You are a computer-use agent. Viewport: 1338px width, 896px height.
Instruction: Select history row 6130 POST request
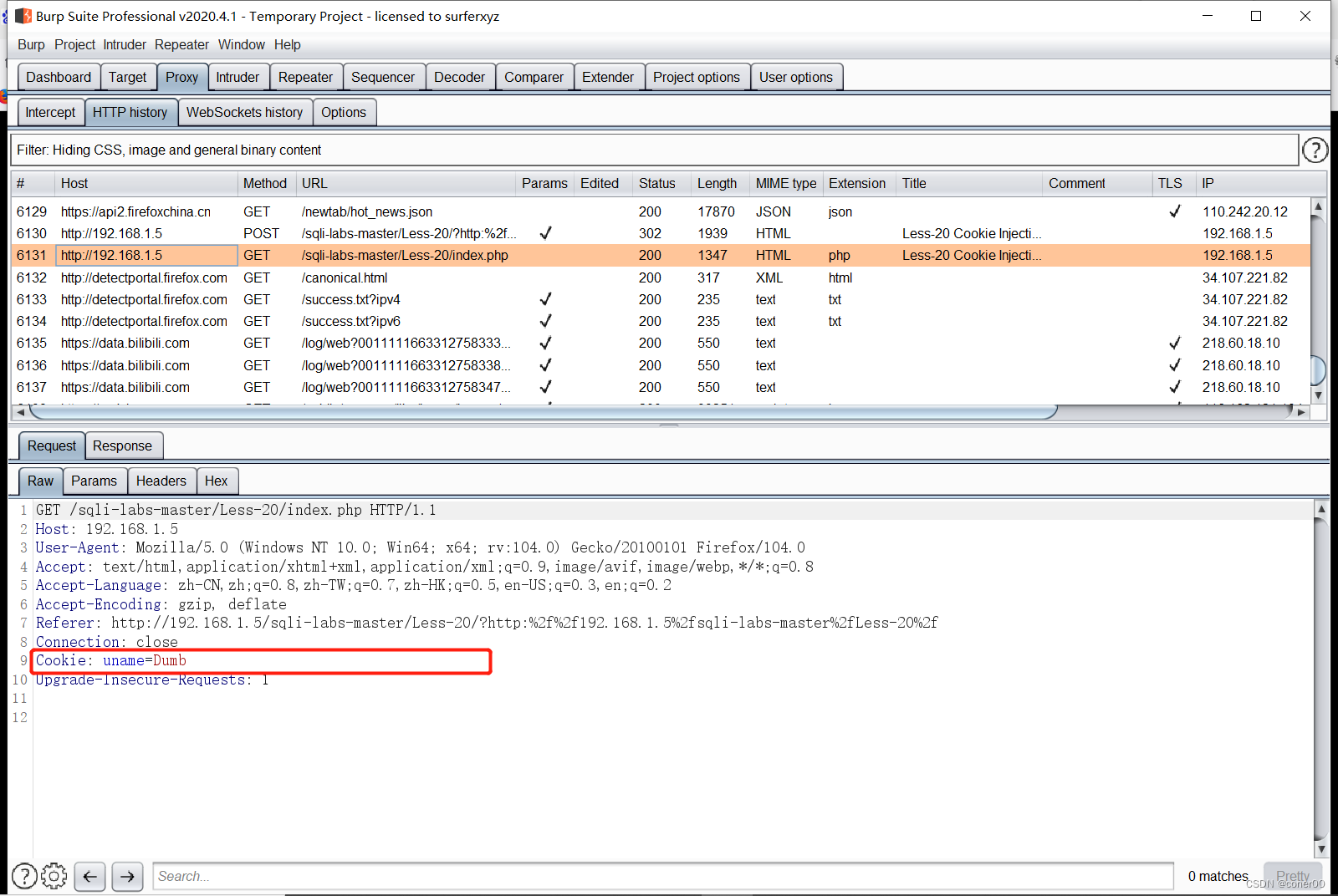coord(661,233)
